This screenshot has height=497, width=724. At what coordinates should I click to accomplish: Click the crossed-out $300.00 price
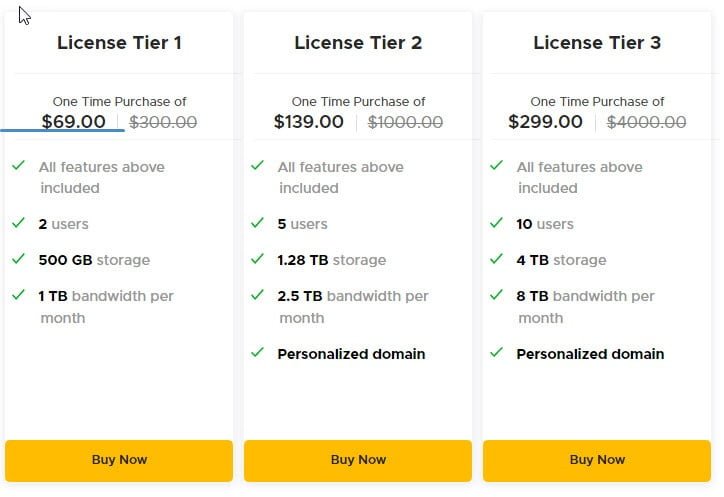coord(163,122)
